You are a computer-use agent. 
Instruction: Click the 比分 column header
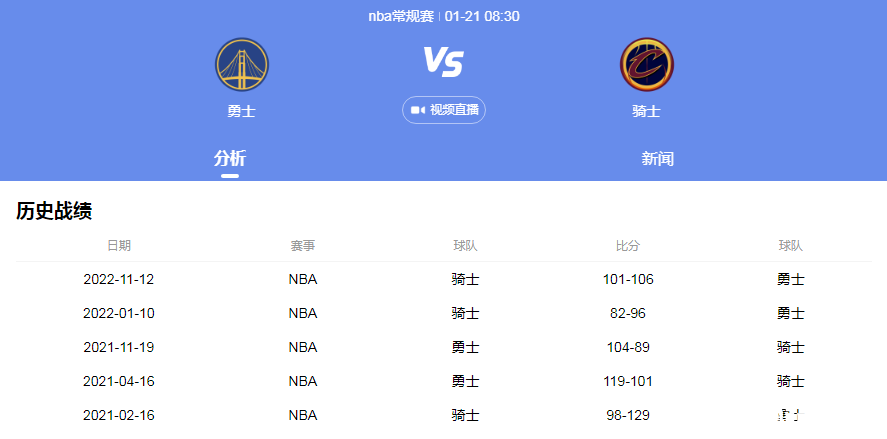(x=628, y=245)
